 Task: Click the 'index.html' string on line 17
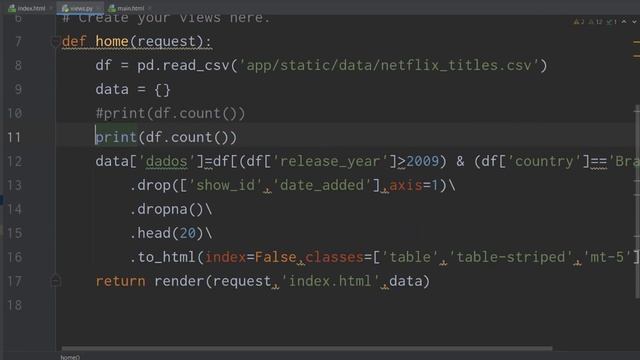330,282
